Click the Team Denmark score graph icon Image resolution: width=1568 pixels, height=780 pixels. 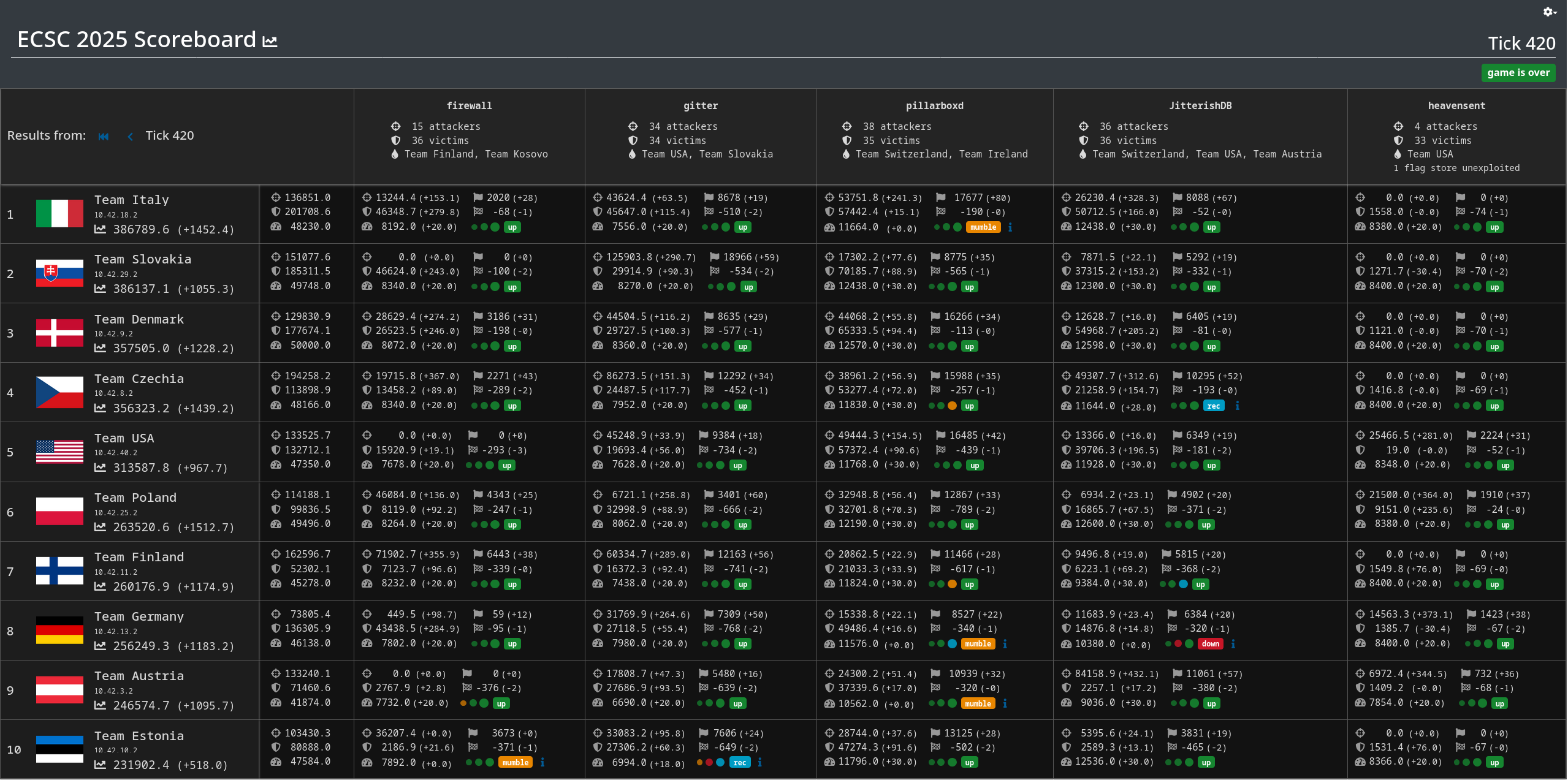coord(100,348)
